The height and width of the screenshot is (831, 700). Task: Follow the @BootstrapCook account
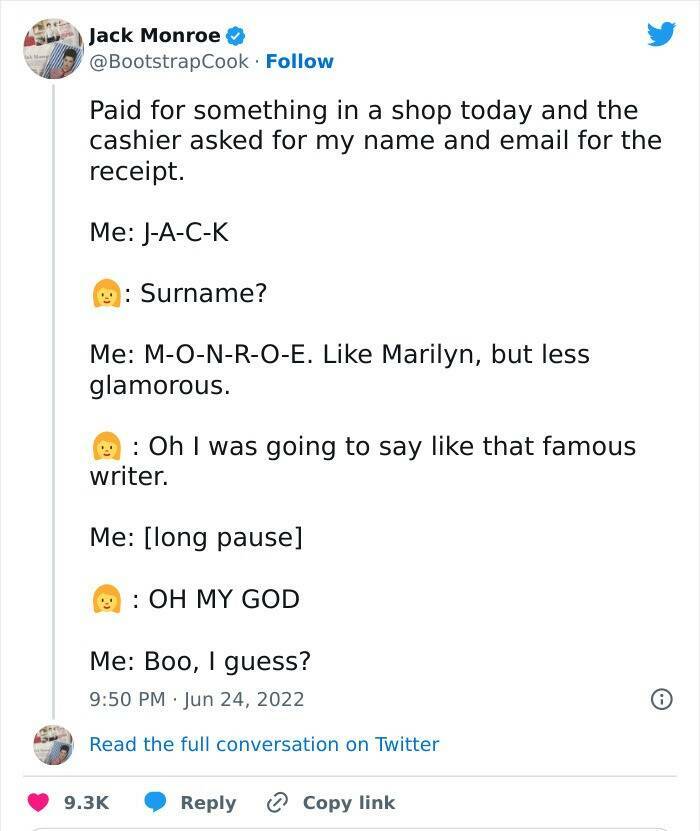(299, 61)
